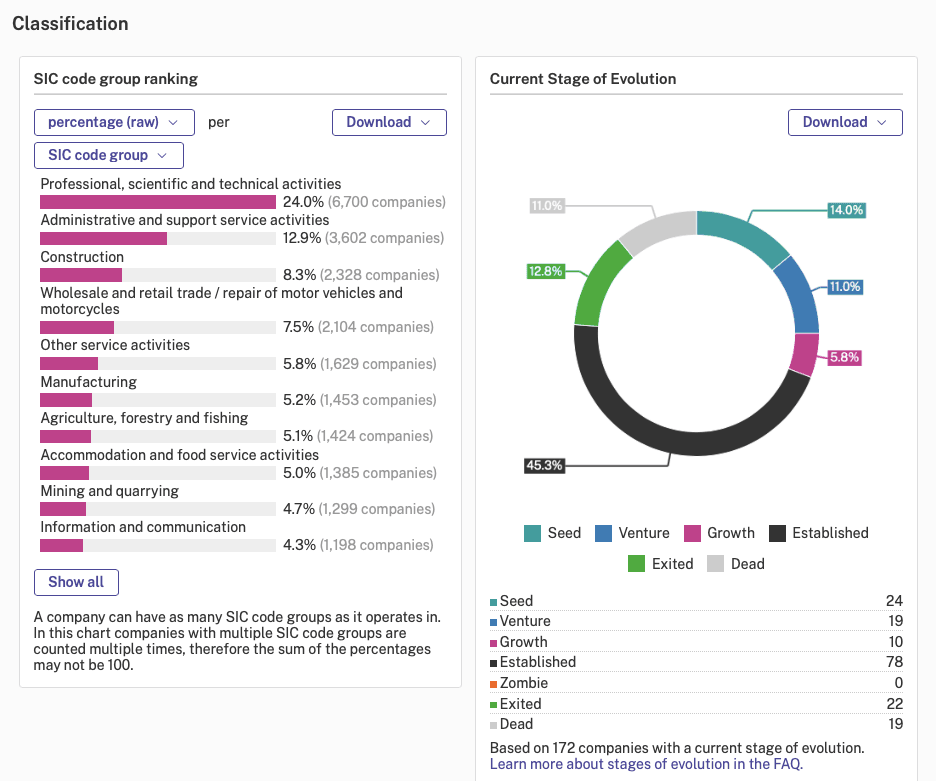This screenshot has width=936, height=781.
Task: Click the Agriculture, forestry and fishing bar
Action: pyautogui.click(x=158, y=436)
